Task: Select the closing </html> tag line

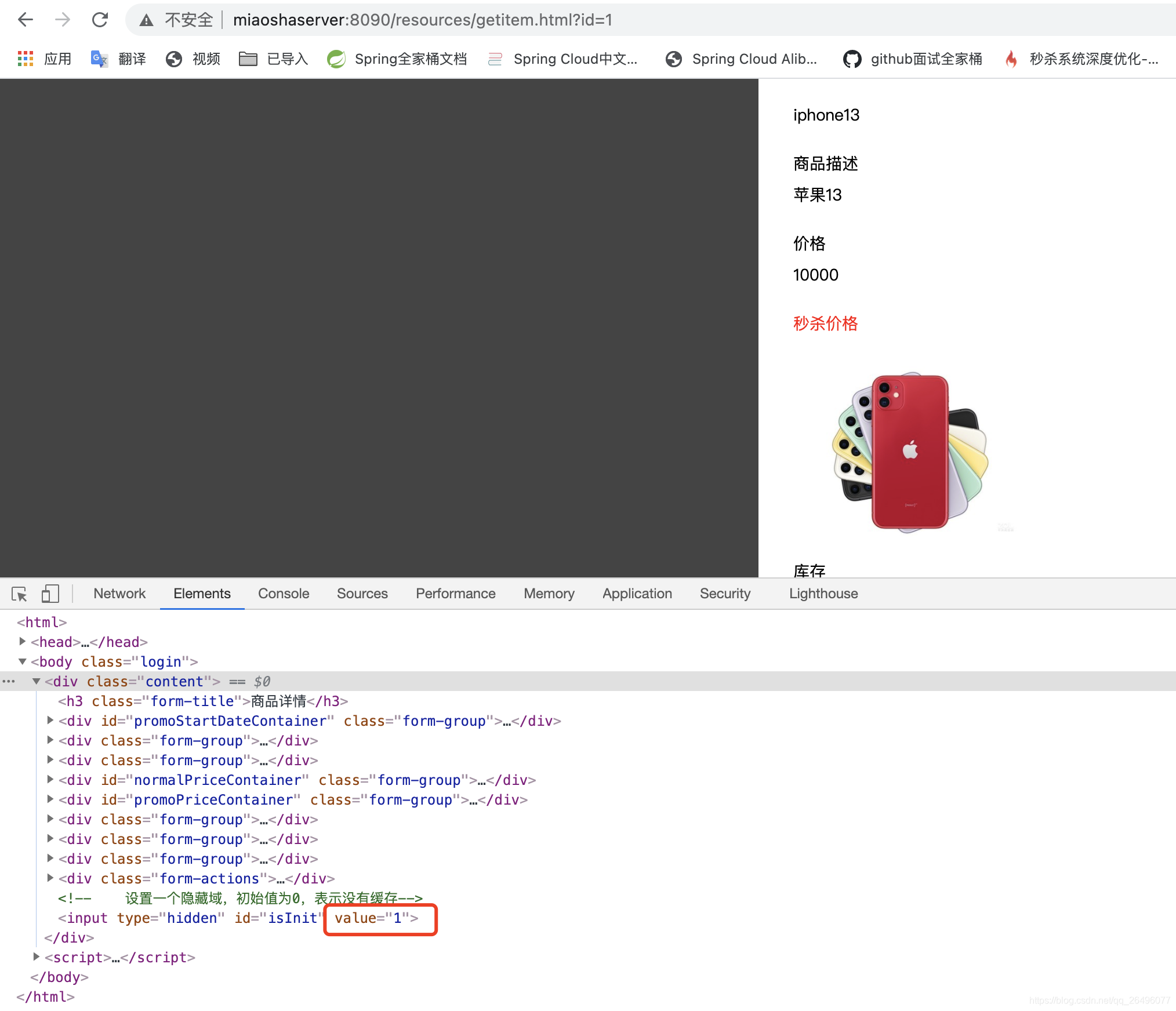Action: pos(45,997)
